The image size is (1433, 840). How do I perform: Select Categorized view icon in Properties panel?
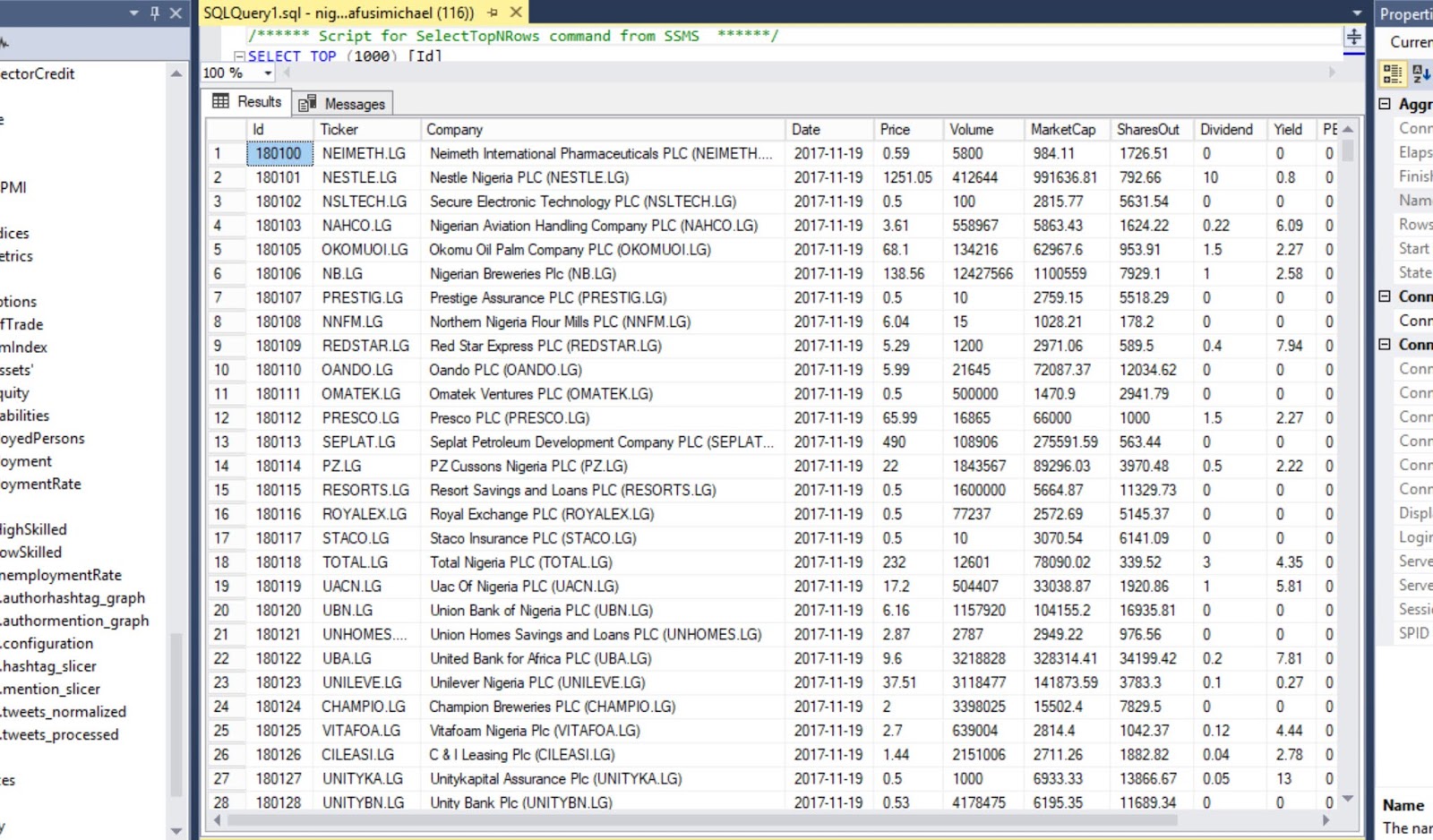(1393, 75)
